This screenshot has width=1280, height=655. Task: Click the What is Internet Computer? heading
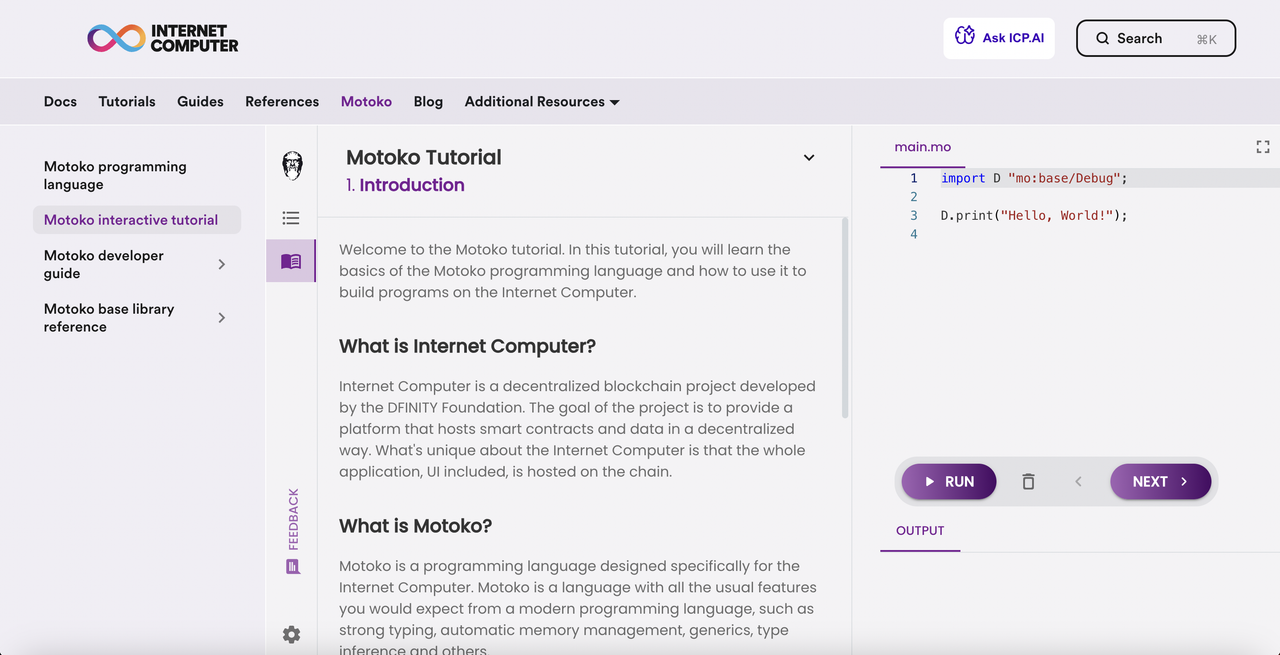(467, 346)
